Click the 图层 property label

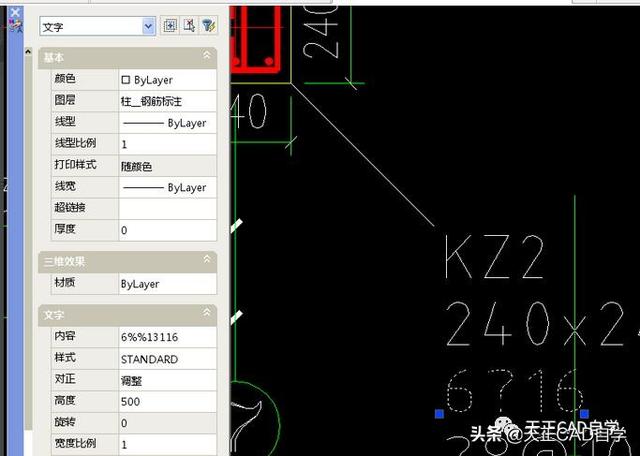pyautogui.click(x=65, y=100)
